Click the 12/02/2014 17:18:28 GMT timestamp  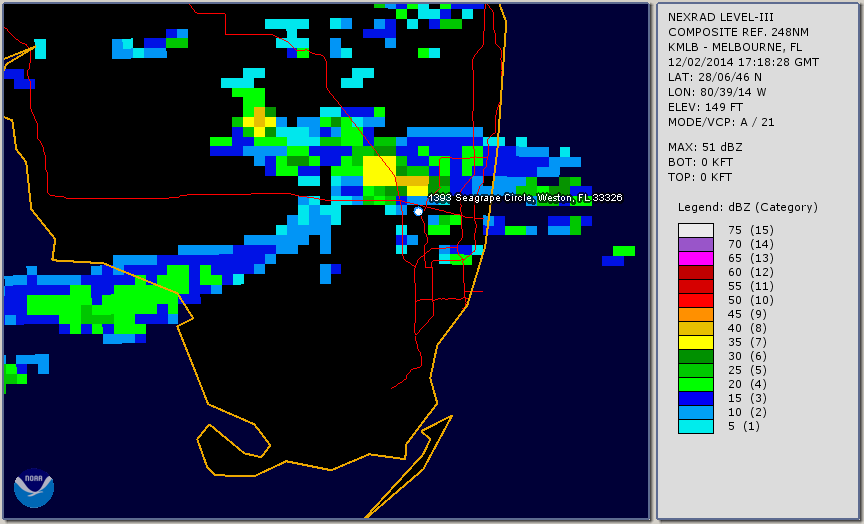click(x=743, y=62)
